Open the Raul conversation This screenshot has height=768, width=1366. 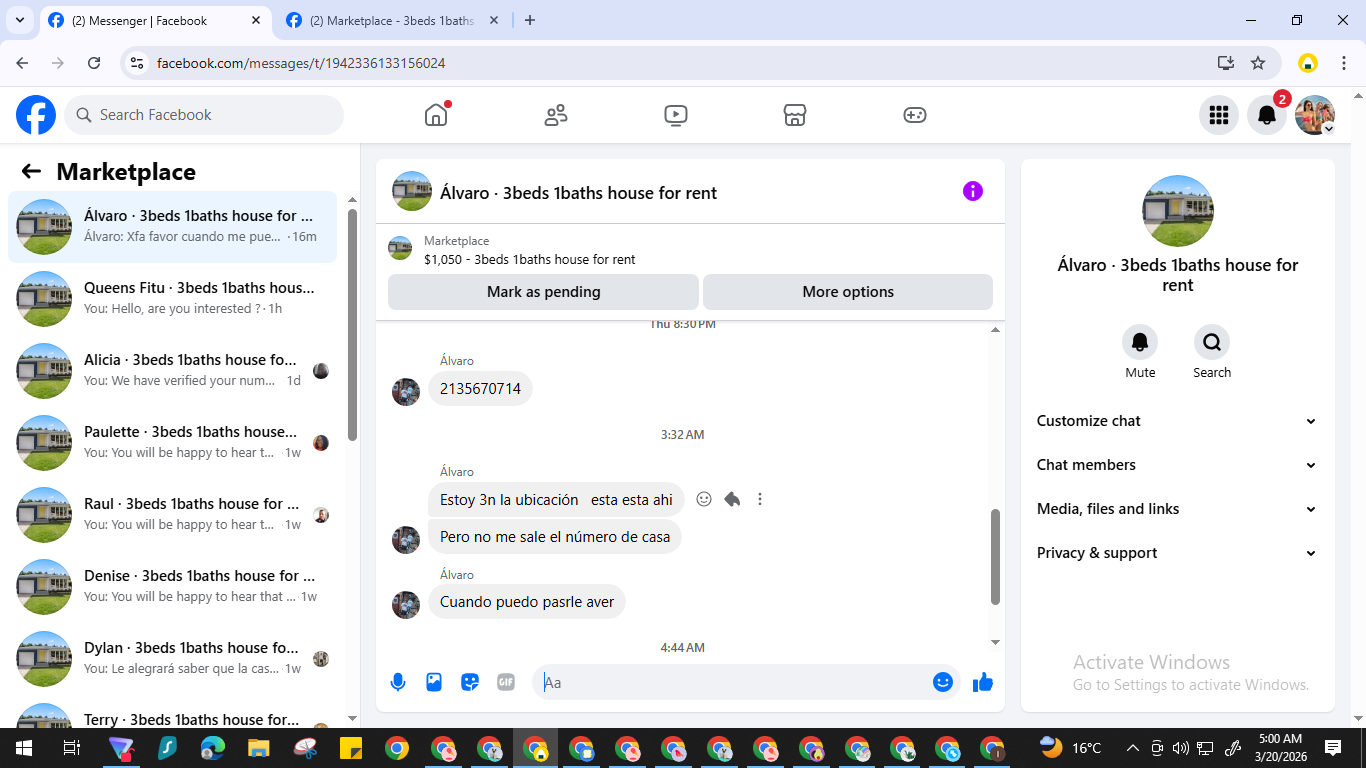(x=172, y=515)
